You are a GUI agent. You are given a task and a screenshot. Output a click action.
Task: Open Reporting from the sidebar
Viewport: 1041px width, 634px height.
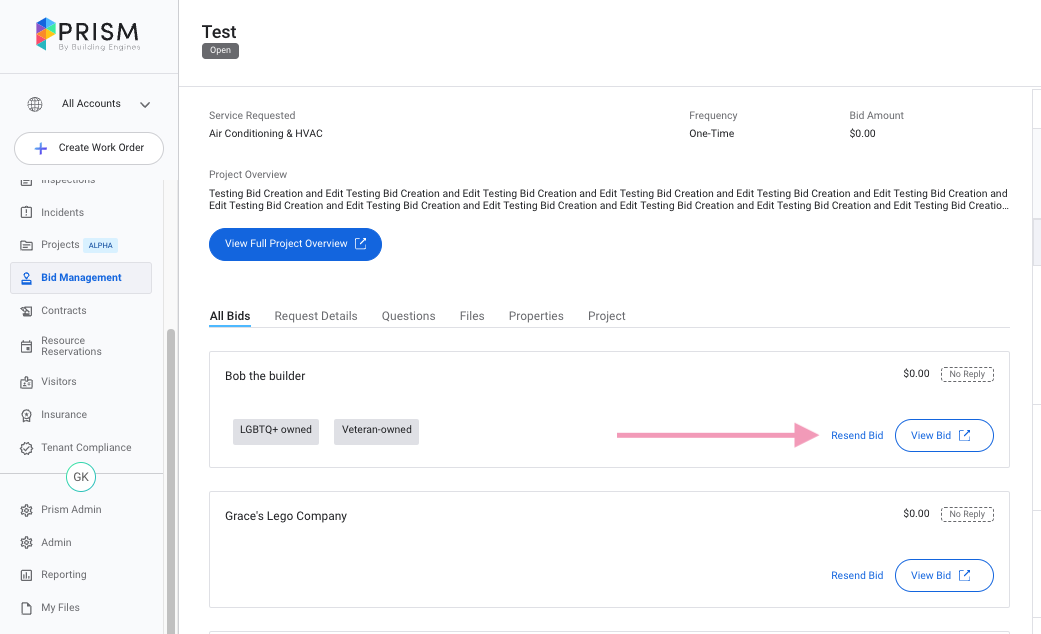click(64, 574)
